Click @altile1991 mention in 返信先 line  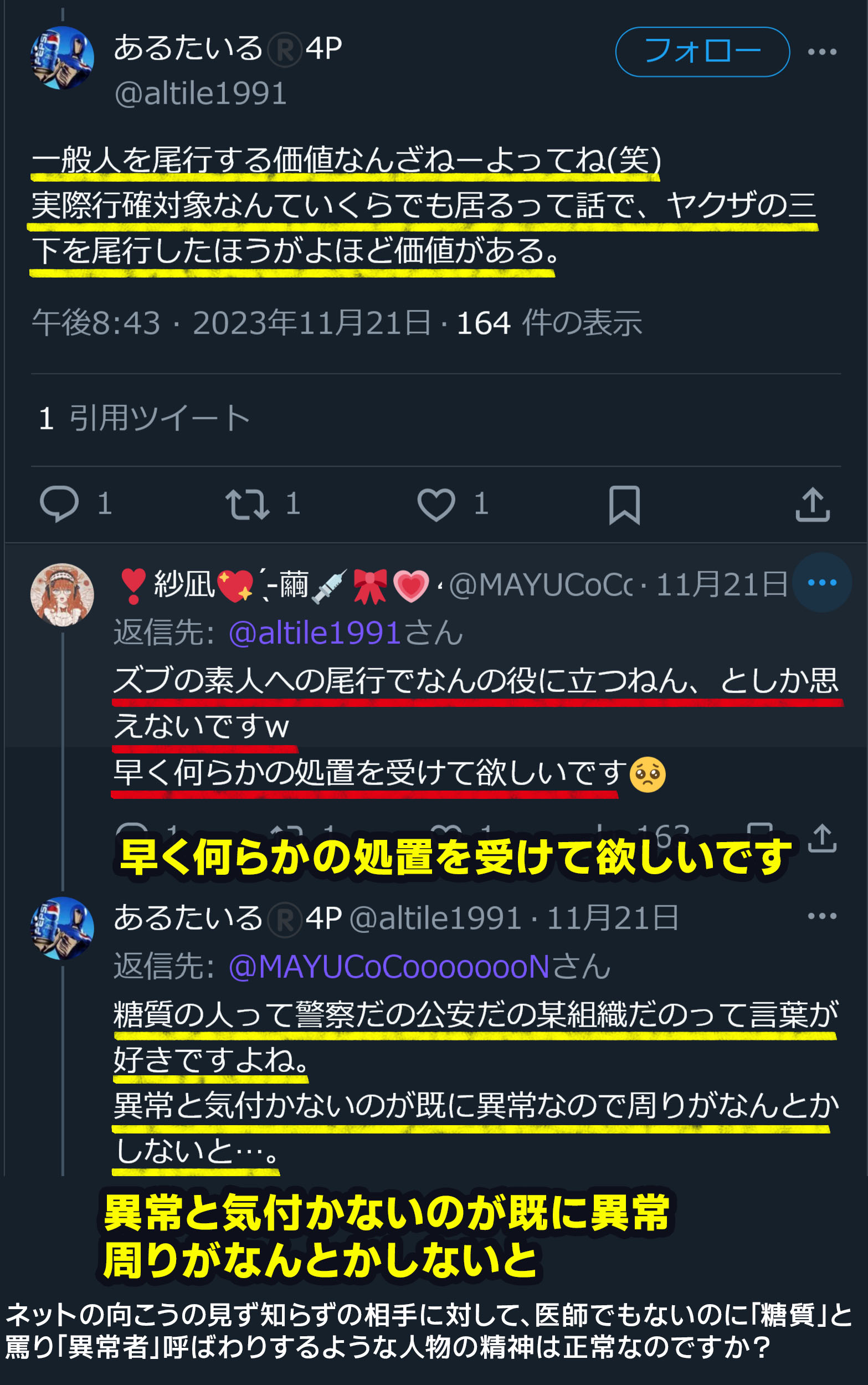point(315,633)
